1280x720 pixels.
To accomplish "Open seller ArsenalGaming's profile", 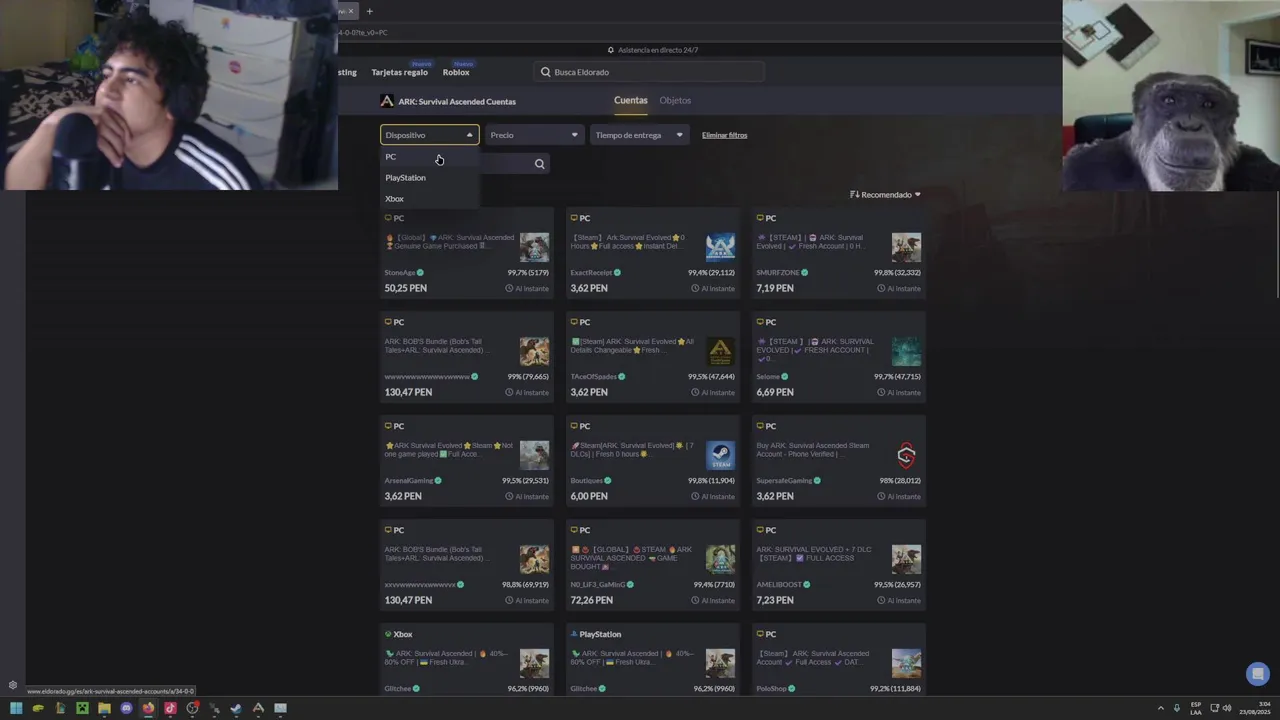I will [x=409, y=481].
